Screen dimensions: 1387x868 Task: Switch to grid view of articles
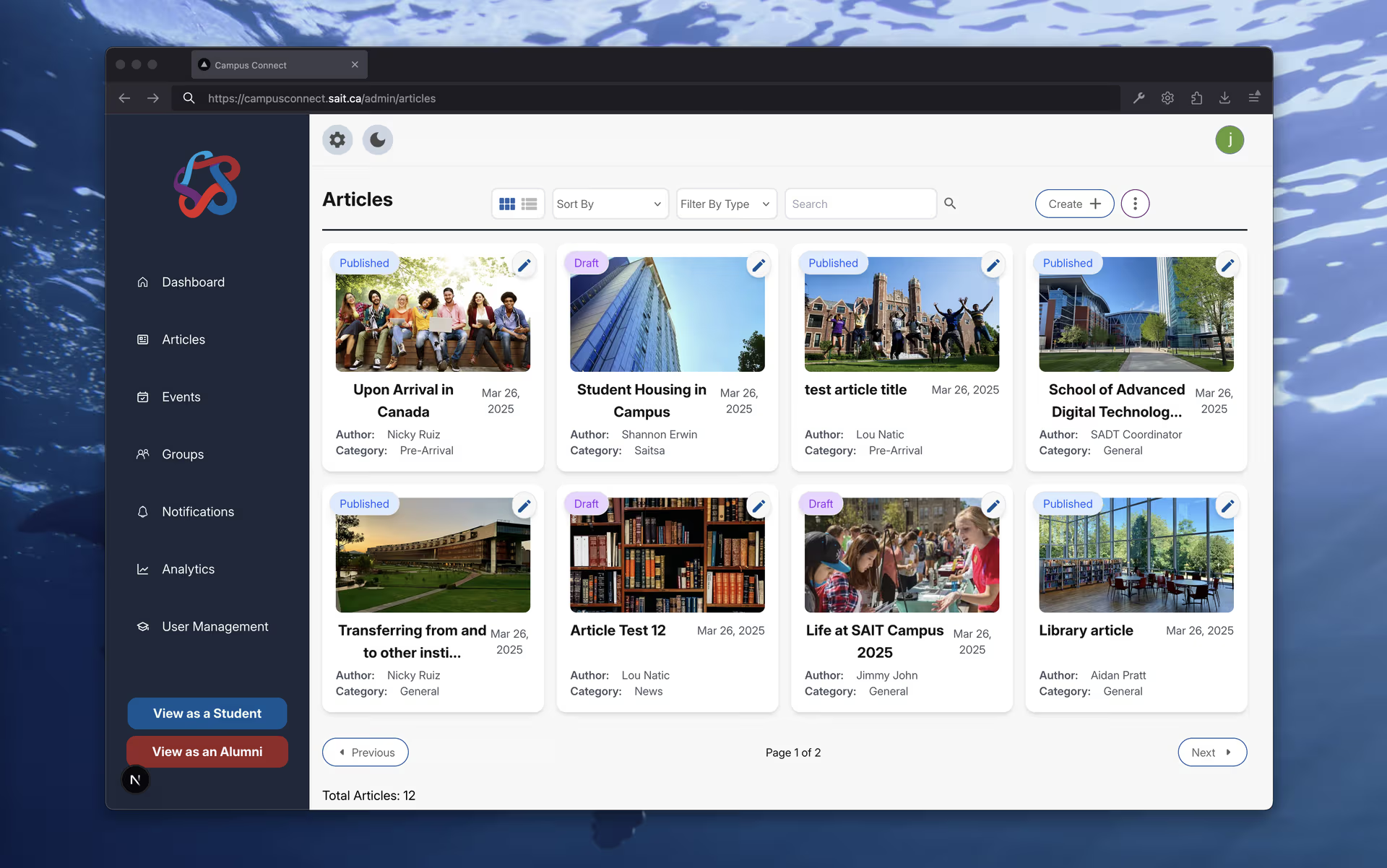(508, 204)
